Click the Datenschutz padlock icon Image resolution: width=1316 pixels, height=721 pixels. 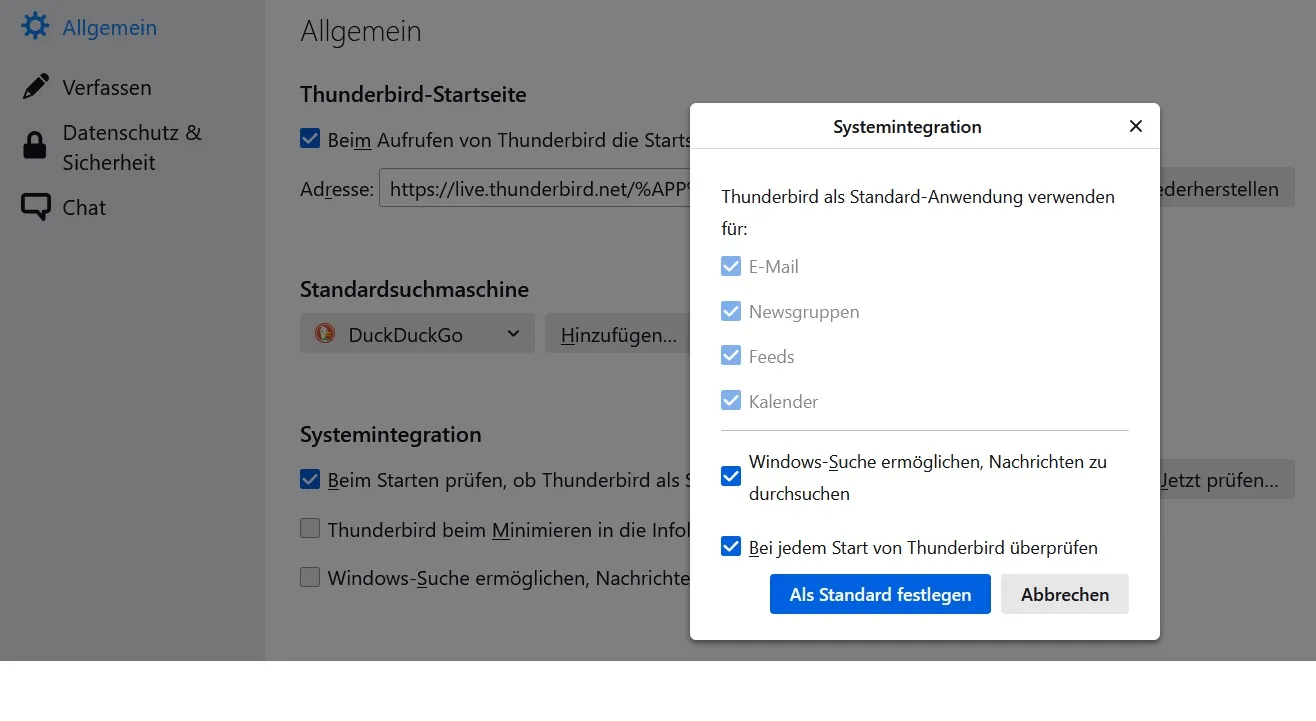[35, 146]
